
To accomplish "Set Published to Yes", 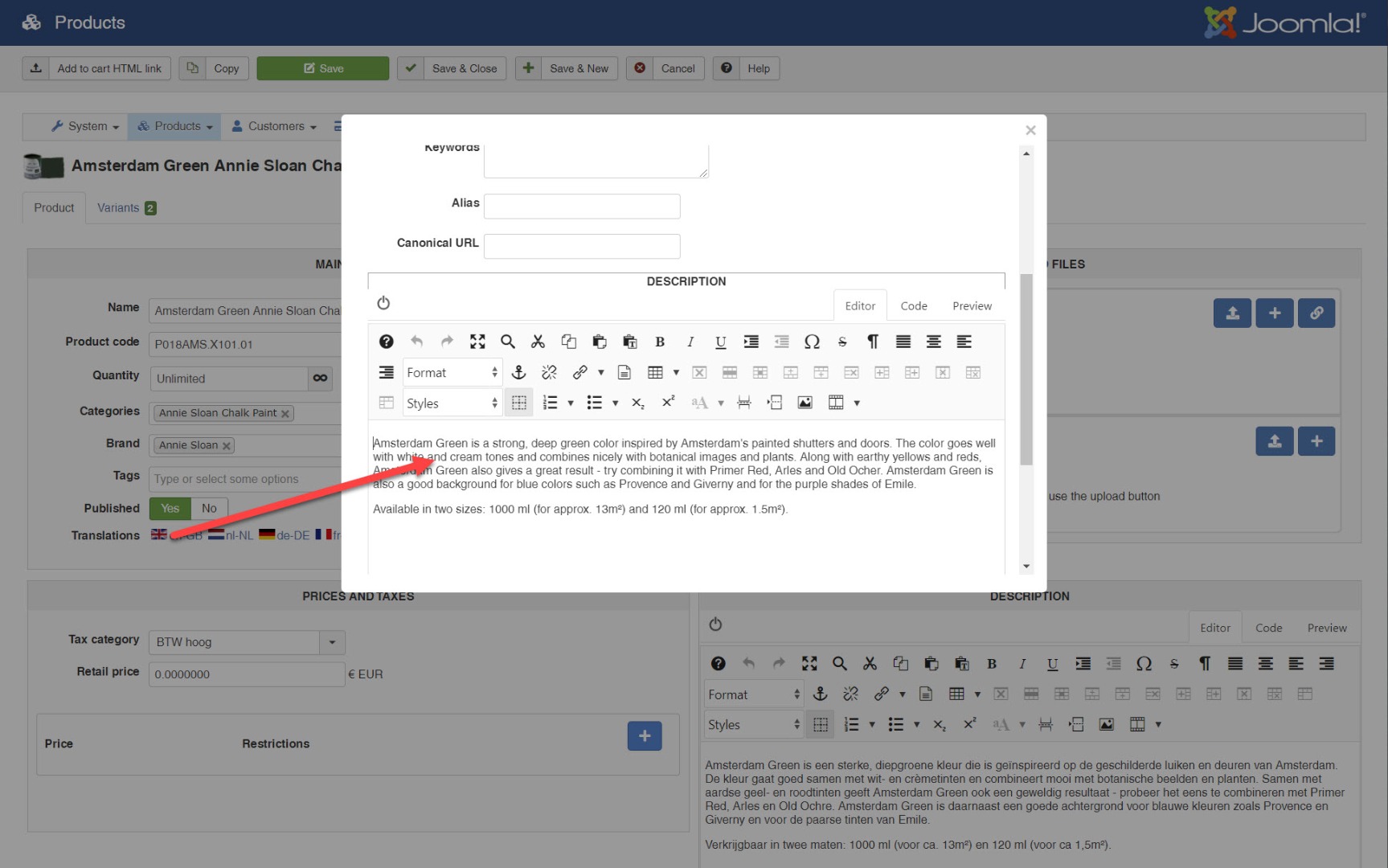I will (170, 509).
